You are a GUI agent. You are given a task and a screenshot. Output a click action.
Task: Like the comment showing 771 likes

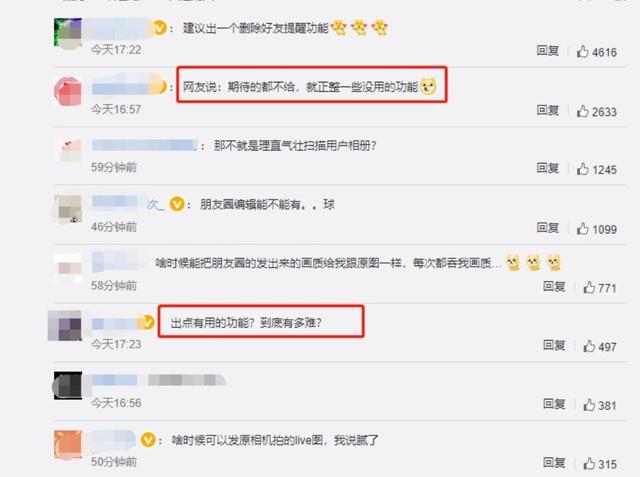tap(589, 287)
